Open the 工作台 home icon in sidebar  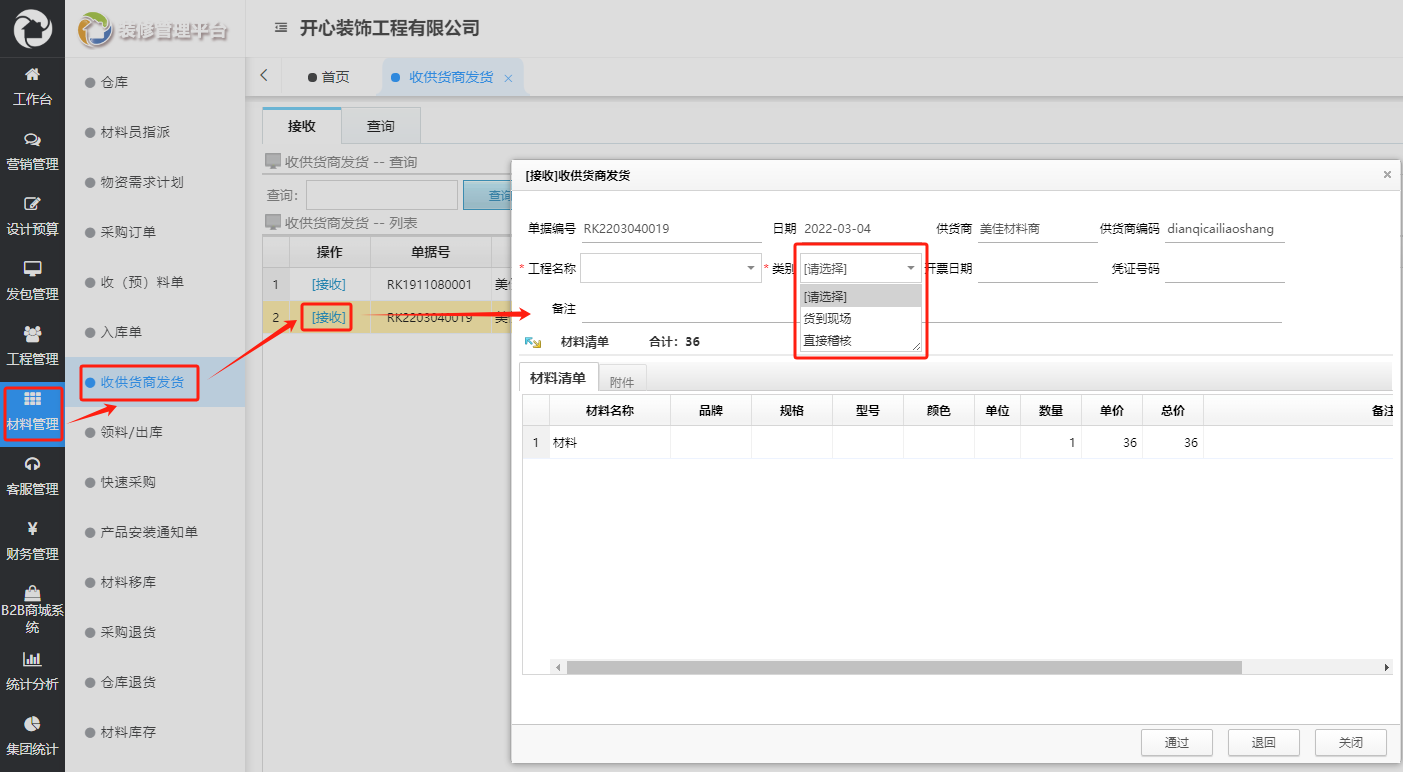[32, 75]
